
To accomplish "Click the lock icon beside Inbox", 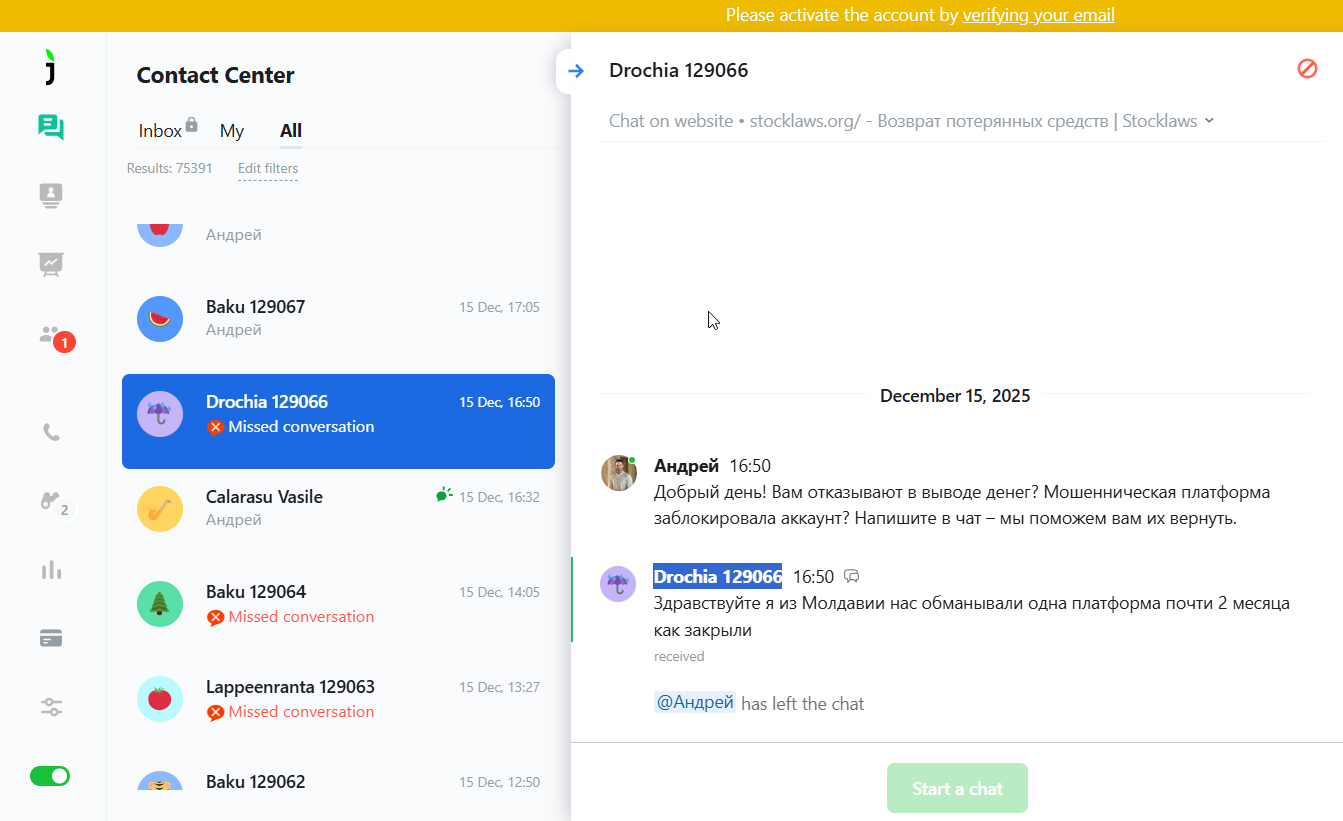I will pyautogui.click(x=191, y=125).
